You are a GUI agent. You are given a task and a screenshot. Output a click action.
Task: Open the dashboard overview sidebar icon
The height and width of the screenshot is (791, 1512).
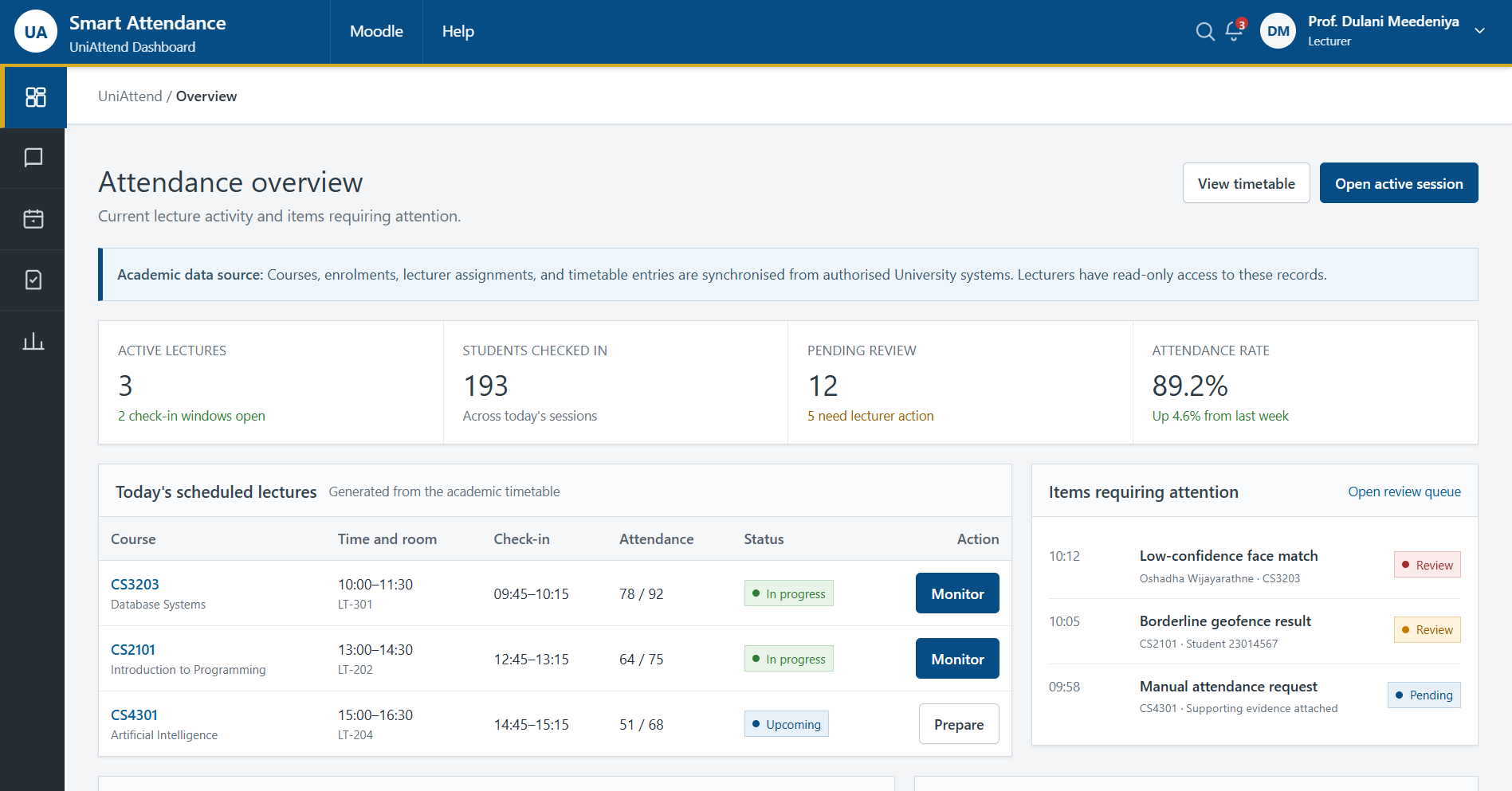35,97
